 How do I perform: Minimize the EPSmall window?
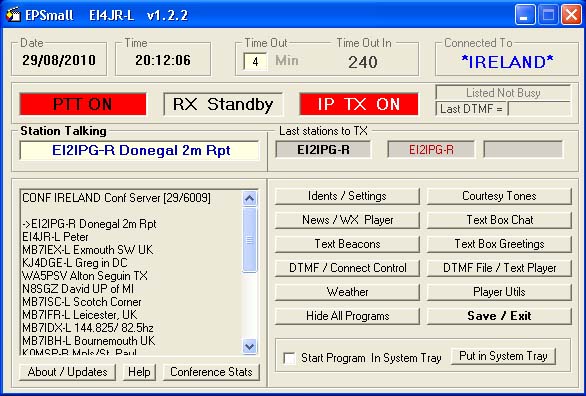pos(524,15)
